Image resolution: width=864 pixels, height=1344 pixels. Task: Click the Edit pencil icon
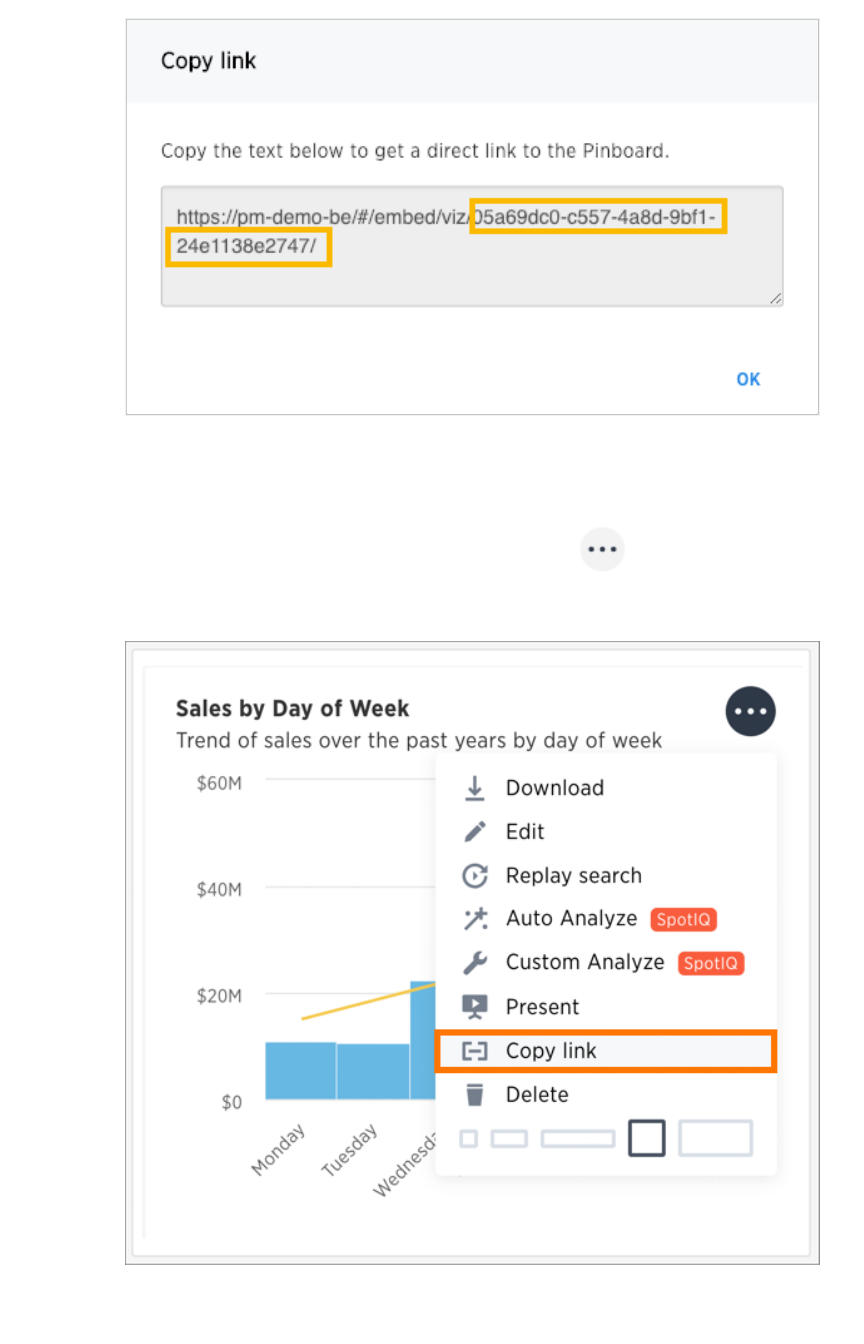[475, 832]
